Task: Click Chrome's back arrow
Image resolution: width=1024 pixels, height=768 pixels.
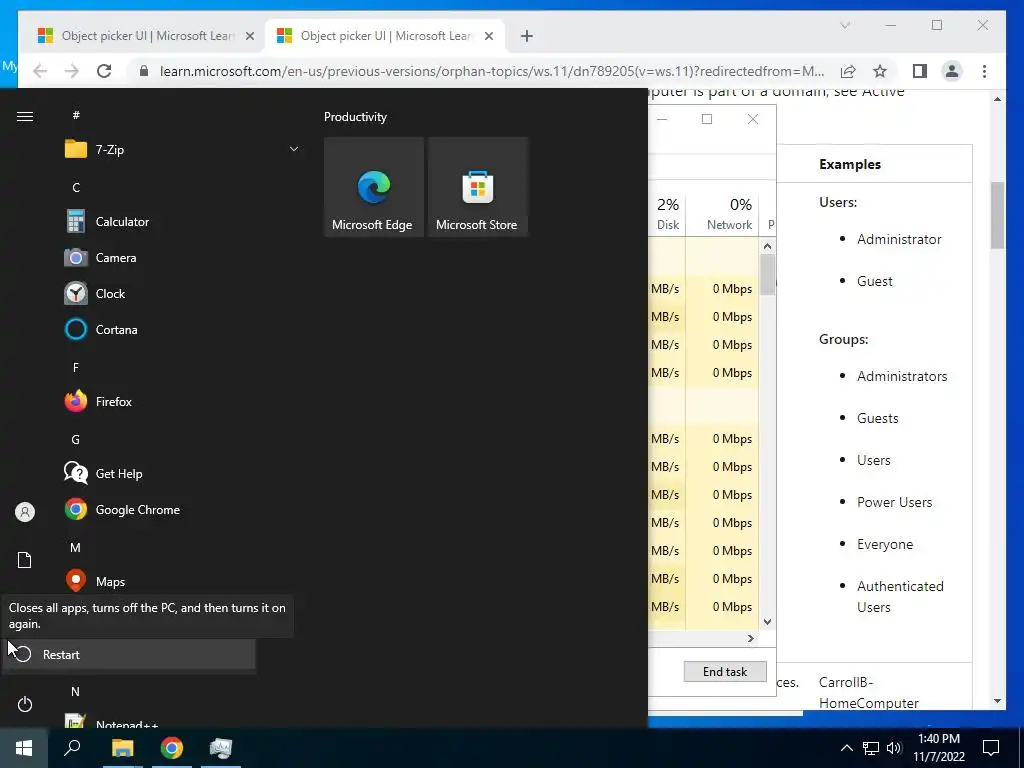Action: pyautogui.click(x=40, y=71)
